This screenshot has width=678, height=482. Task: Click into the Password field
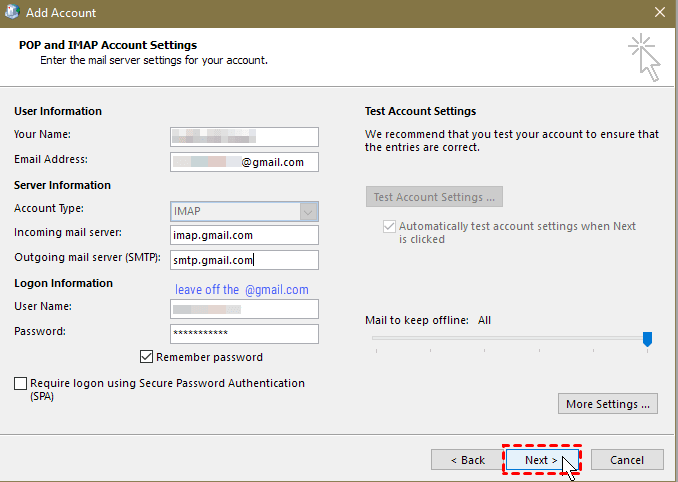(x=244, y=333)
